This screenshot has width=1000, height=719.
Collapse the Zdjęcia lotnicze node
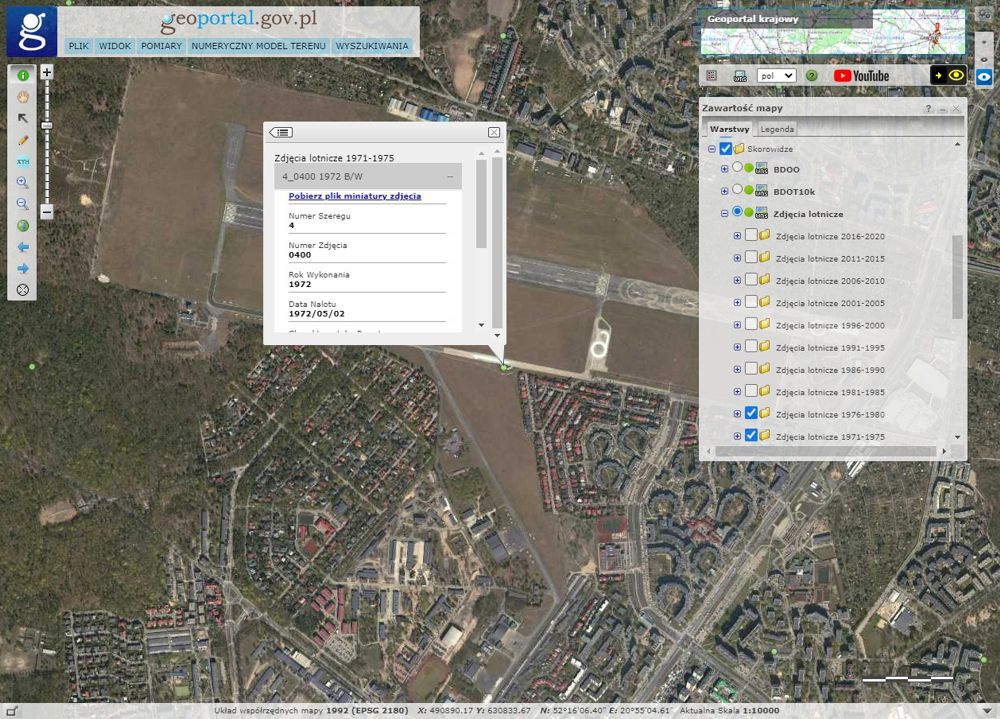coord(724,214)
